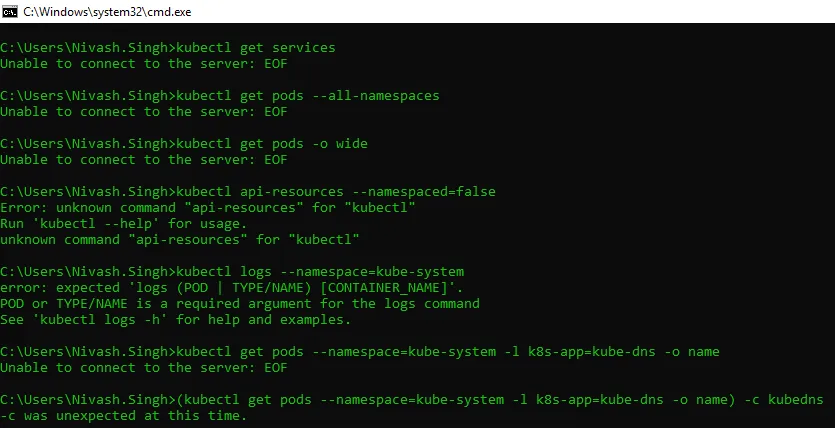
Task: Click the EOF error under 'get pods -o wide'
Action: tap(144, 160)
